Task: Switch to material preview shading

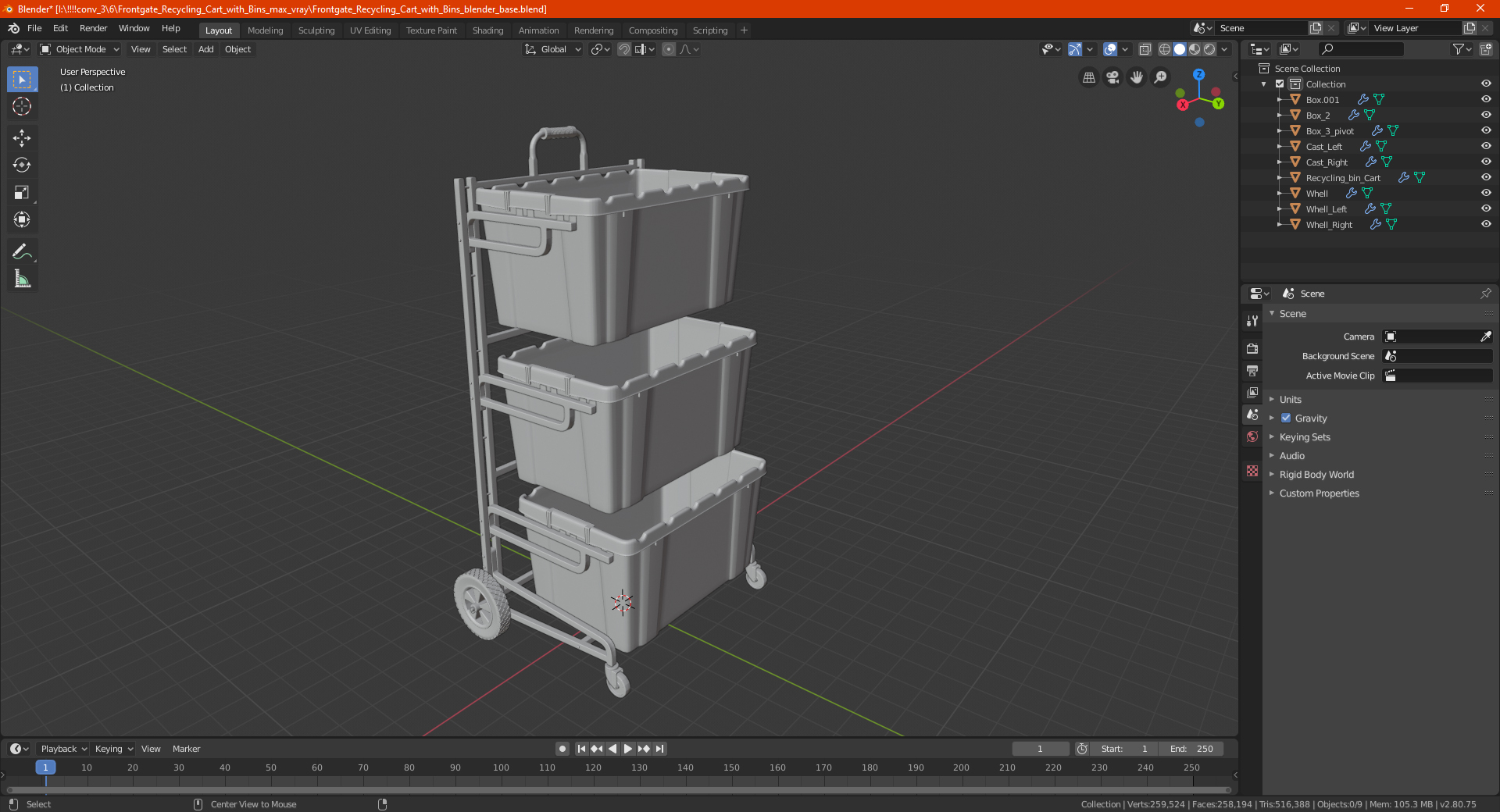Action: 1195,49
